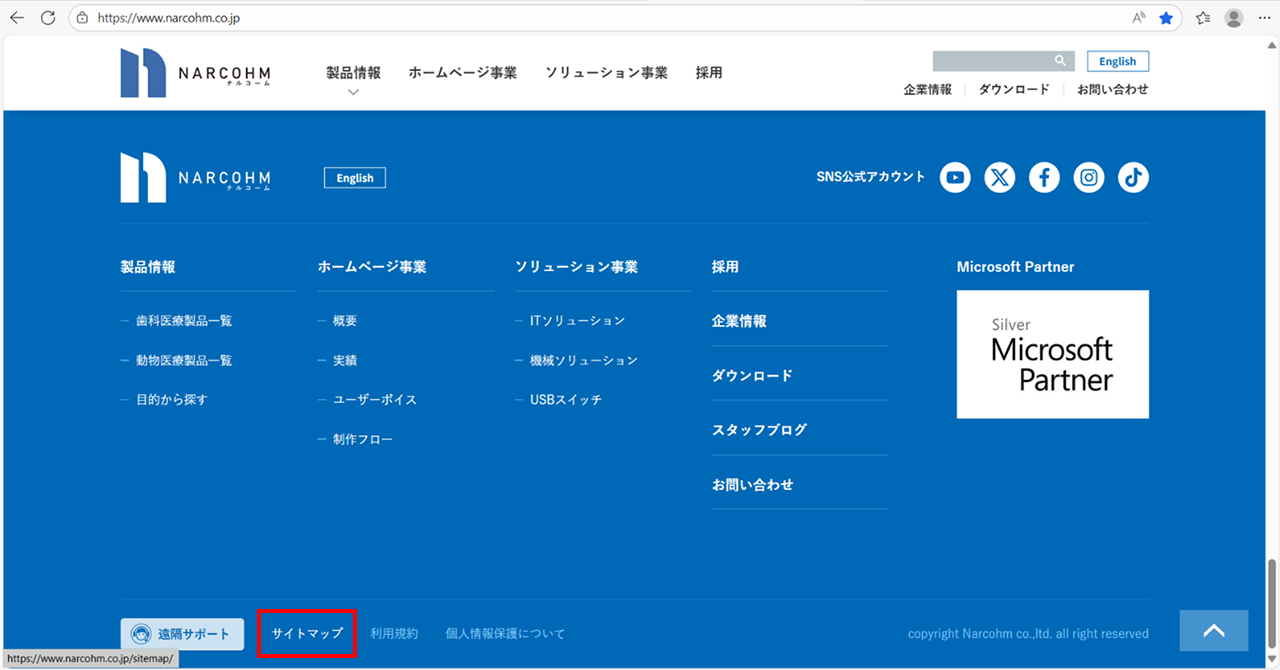The height and width of the screenshot is (670, 1280).
Task: Click the Silver Microsoft Partner badge
Action: (x=1052, y=354)
